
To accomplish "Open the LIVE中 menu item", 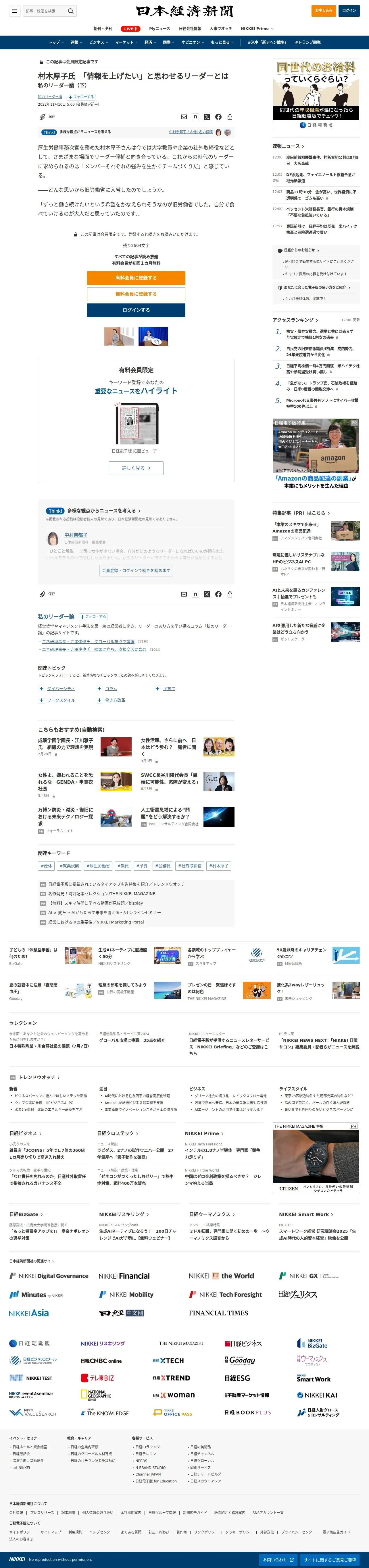I will point(130,29).
